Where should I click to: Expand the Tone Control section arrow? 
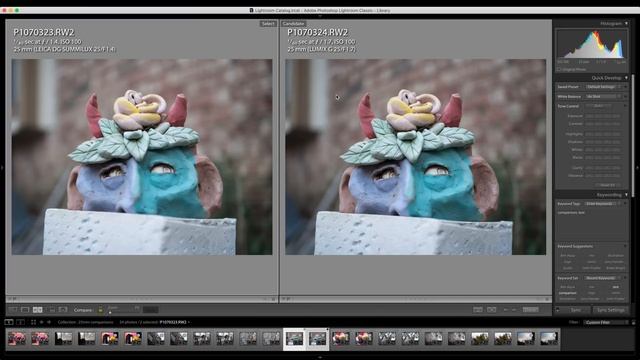(x=626, y=106)
